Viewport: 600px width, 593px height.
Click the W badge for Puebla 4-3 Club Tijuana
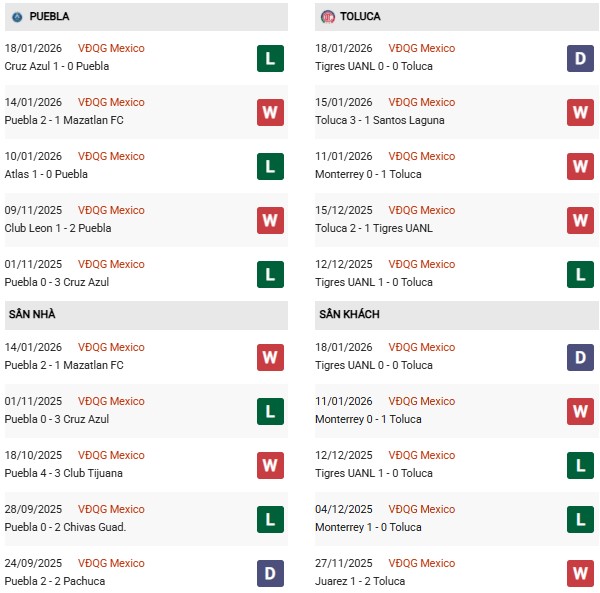tap(270, 464)
